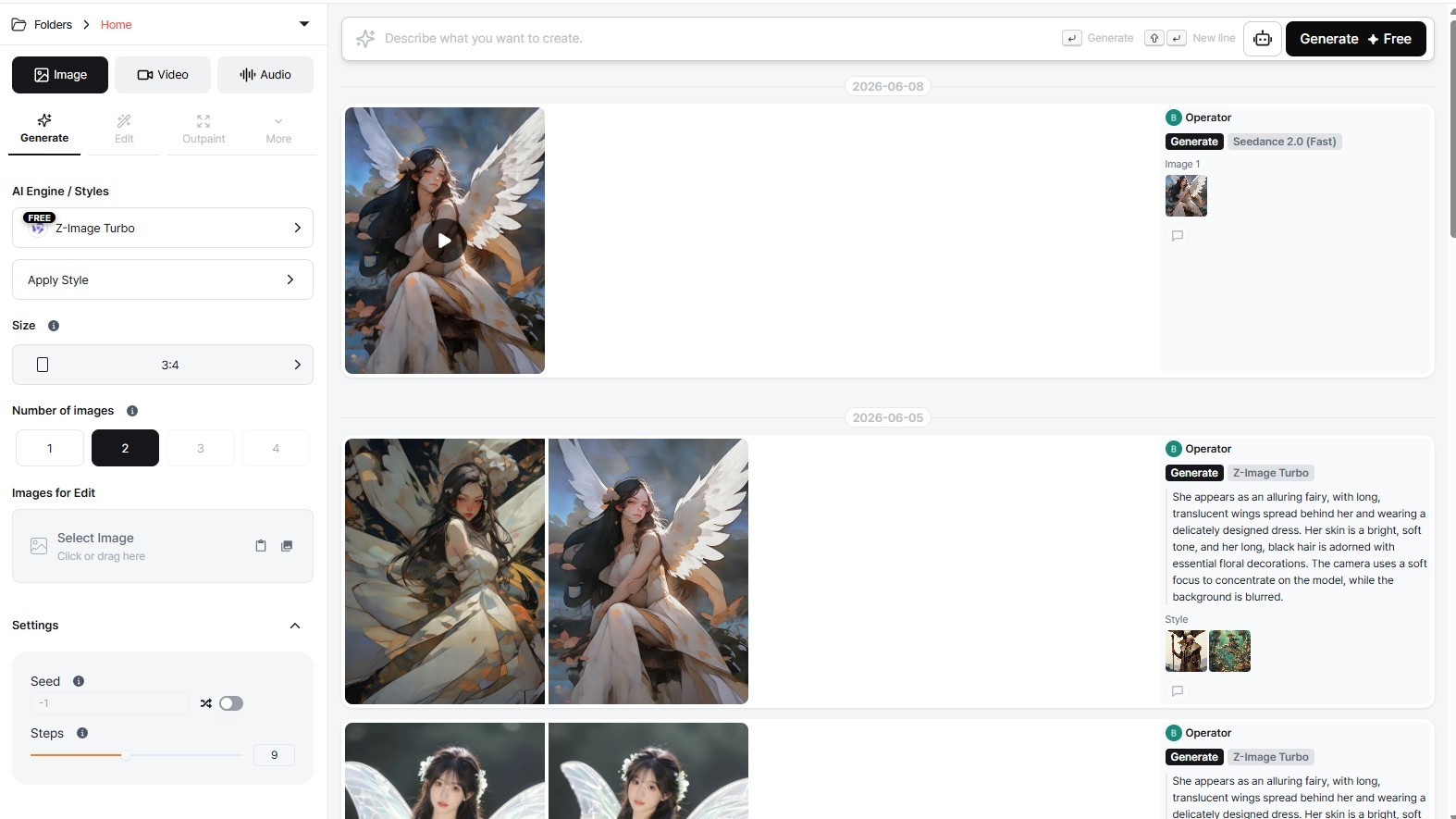Select the Outpaint sub-tab
The width and height of the screenshot is (1456, 819).
coord(204,129)
